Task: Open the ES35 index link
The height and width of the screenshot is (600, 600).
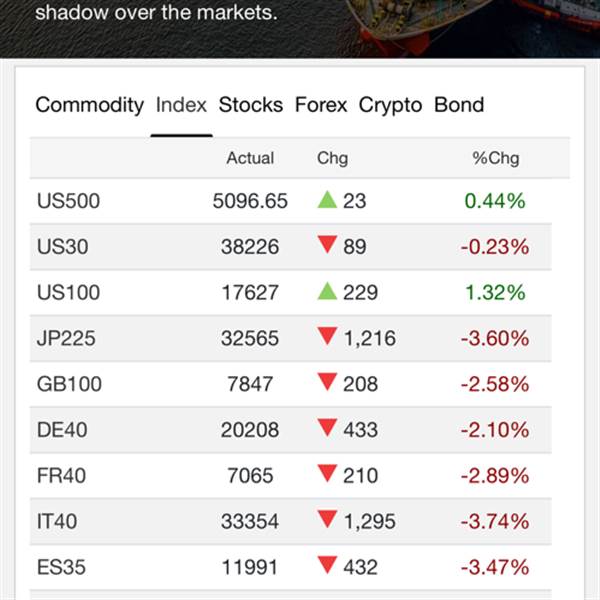Action: pos(61,567)
